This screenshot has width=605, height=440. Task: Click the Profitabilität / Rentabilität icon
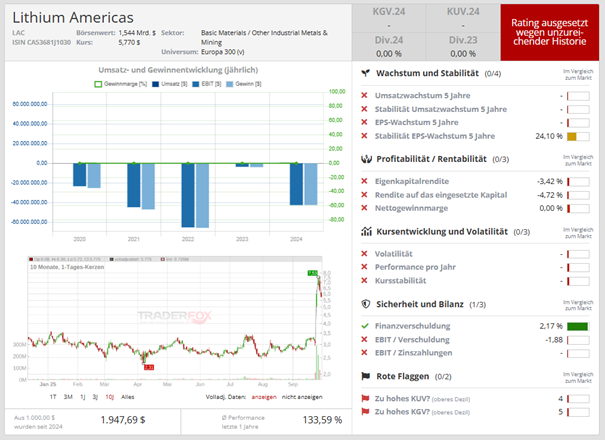pos(366,159)
